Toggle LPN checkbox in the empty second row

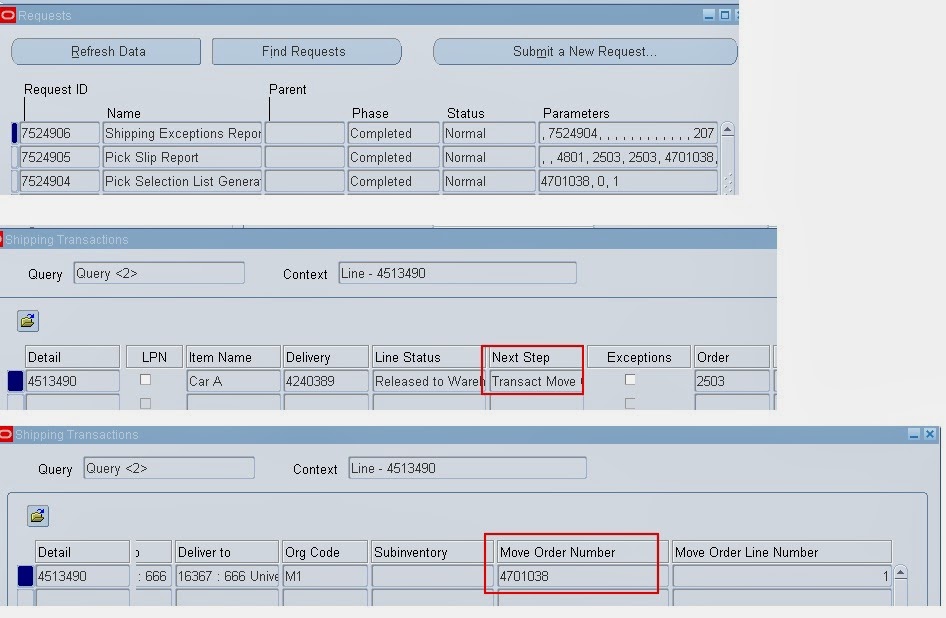pyautogui.click(x=145, y=403)
